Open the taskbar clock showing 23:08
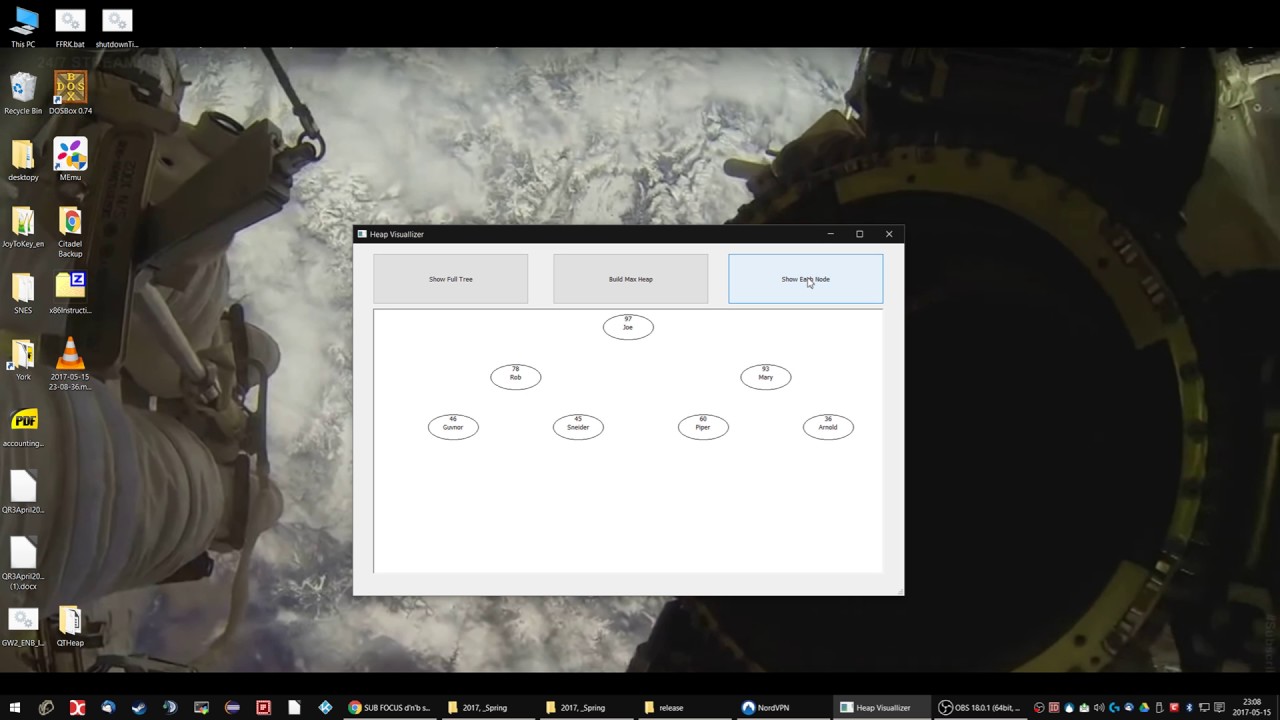The height and width of the screenshot is (720, 1280). click(1252, 708)
